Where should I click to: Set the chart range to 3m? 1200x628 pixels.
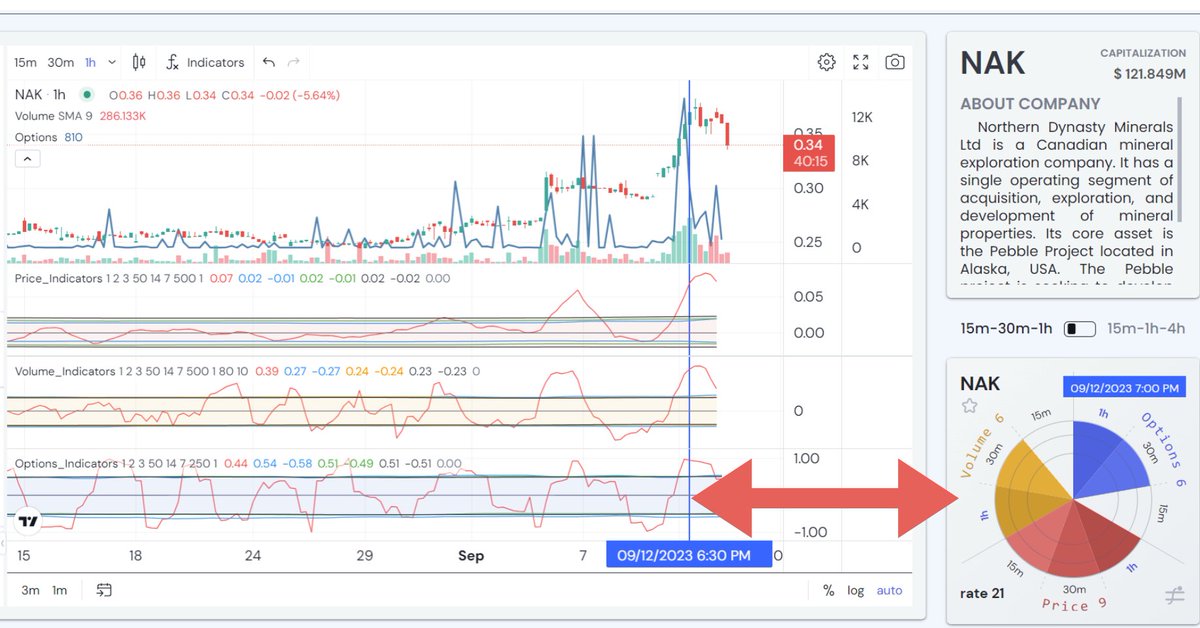tap(30, 590)
